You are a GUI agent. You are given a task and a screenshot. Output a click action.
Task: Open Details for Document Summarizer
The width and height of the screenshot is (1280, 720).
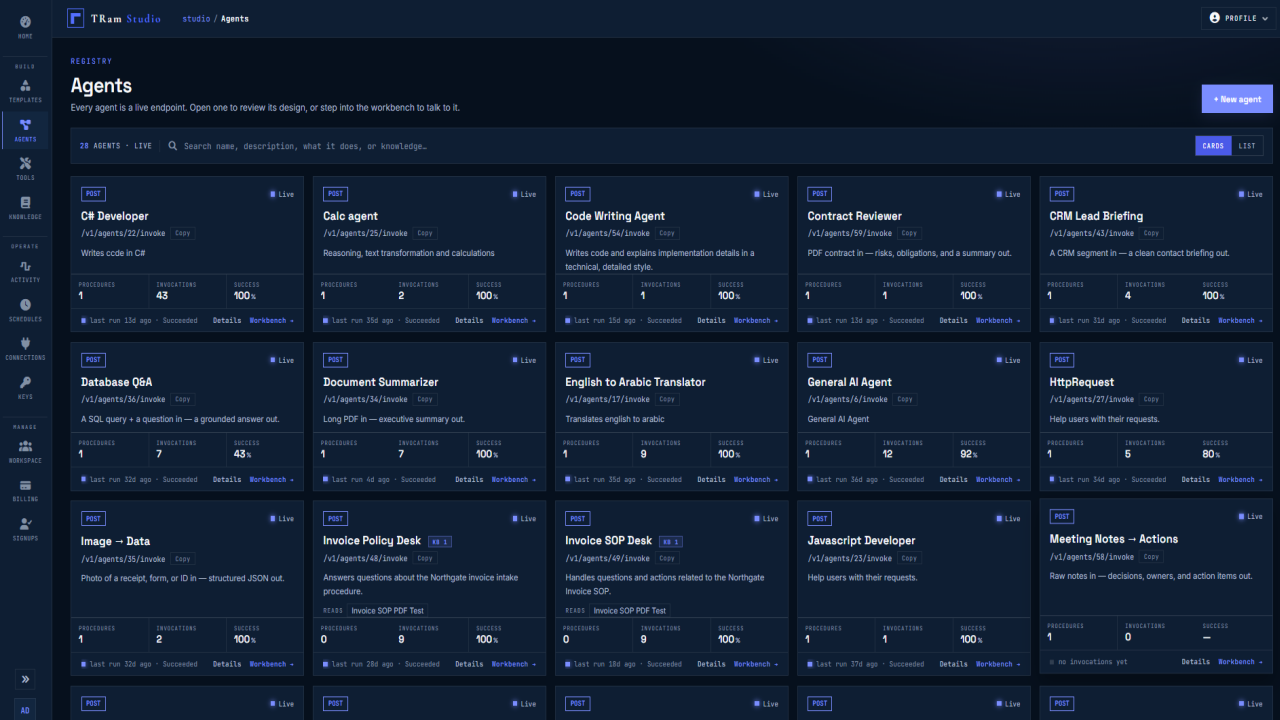pyautogui.click(x=469, y=480)
